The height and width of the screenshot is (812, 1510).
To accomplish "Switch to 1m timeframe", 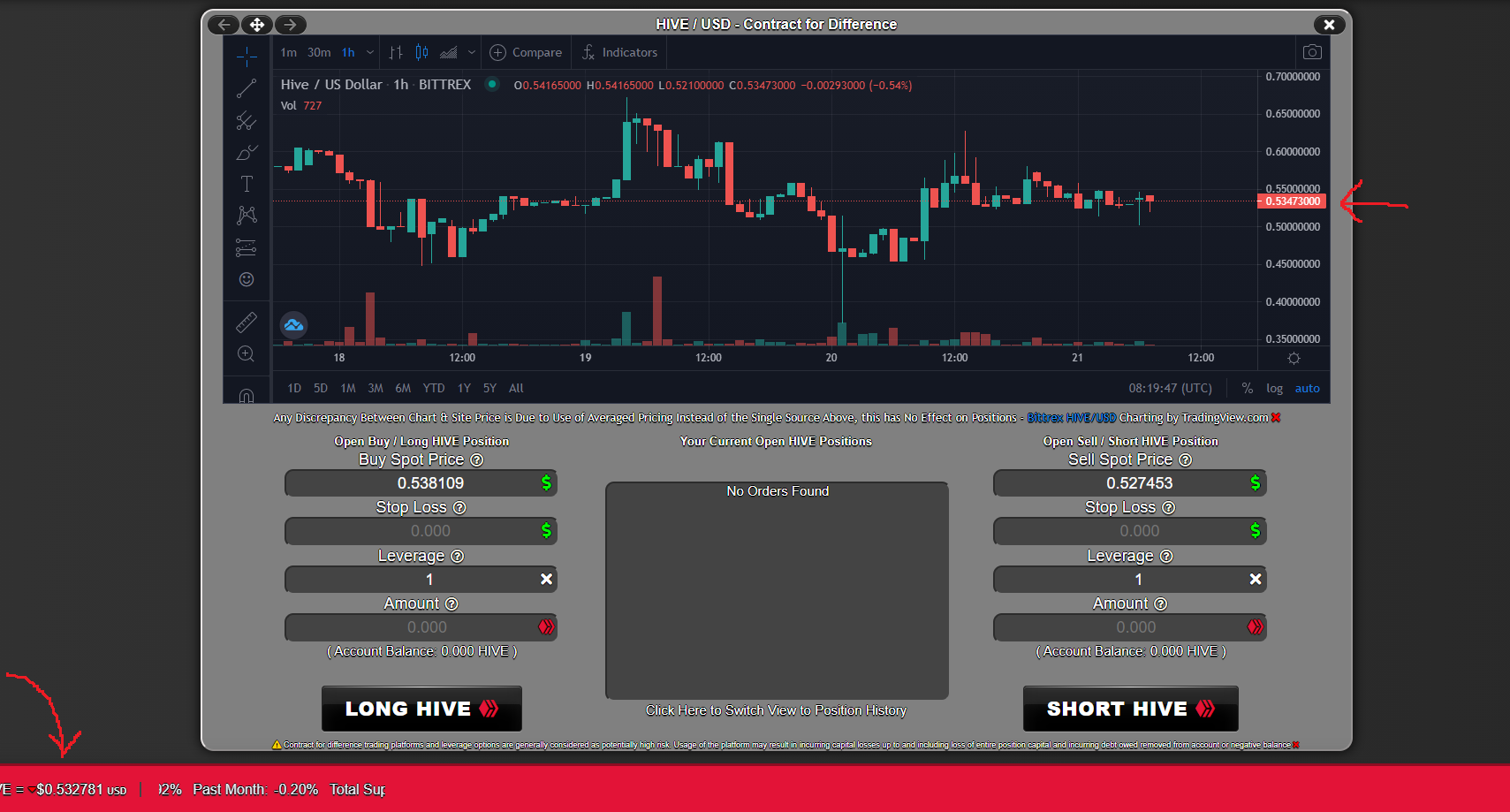I will (x=289, y=52).
